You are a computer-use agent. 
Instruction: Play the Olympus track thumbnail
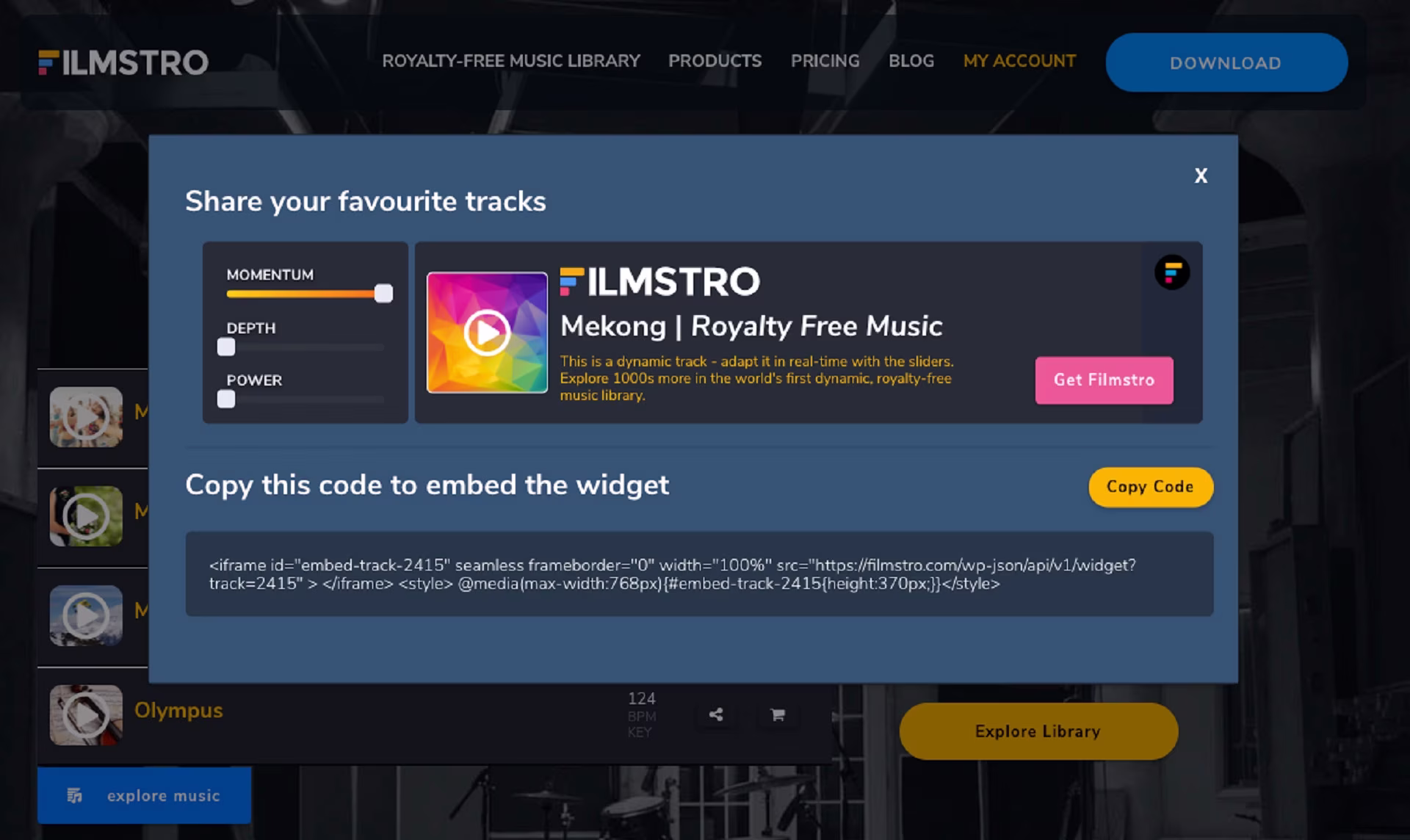(x=86, y=715)
